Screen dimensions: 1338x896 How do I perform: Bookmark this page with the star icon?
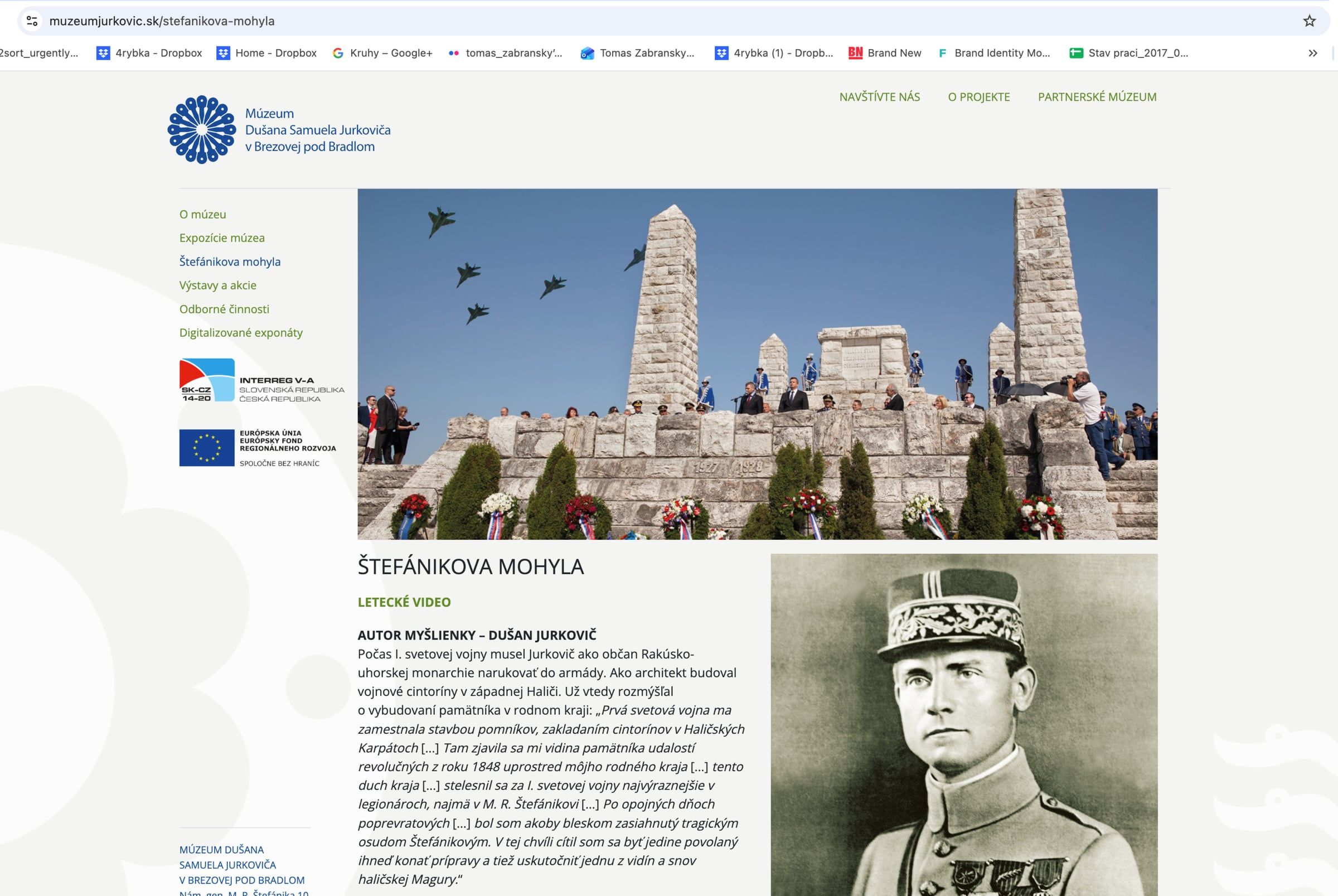pos(1310,21)
